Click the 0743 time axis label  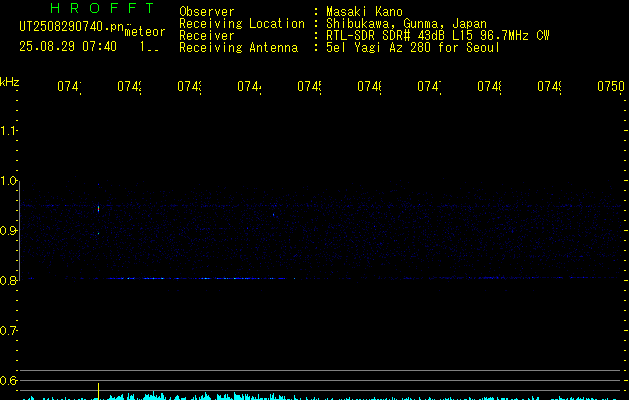(189, 86)
